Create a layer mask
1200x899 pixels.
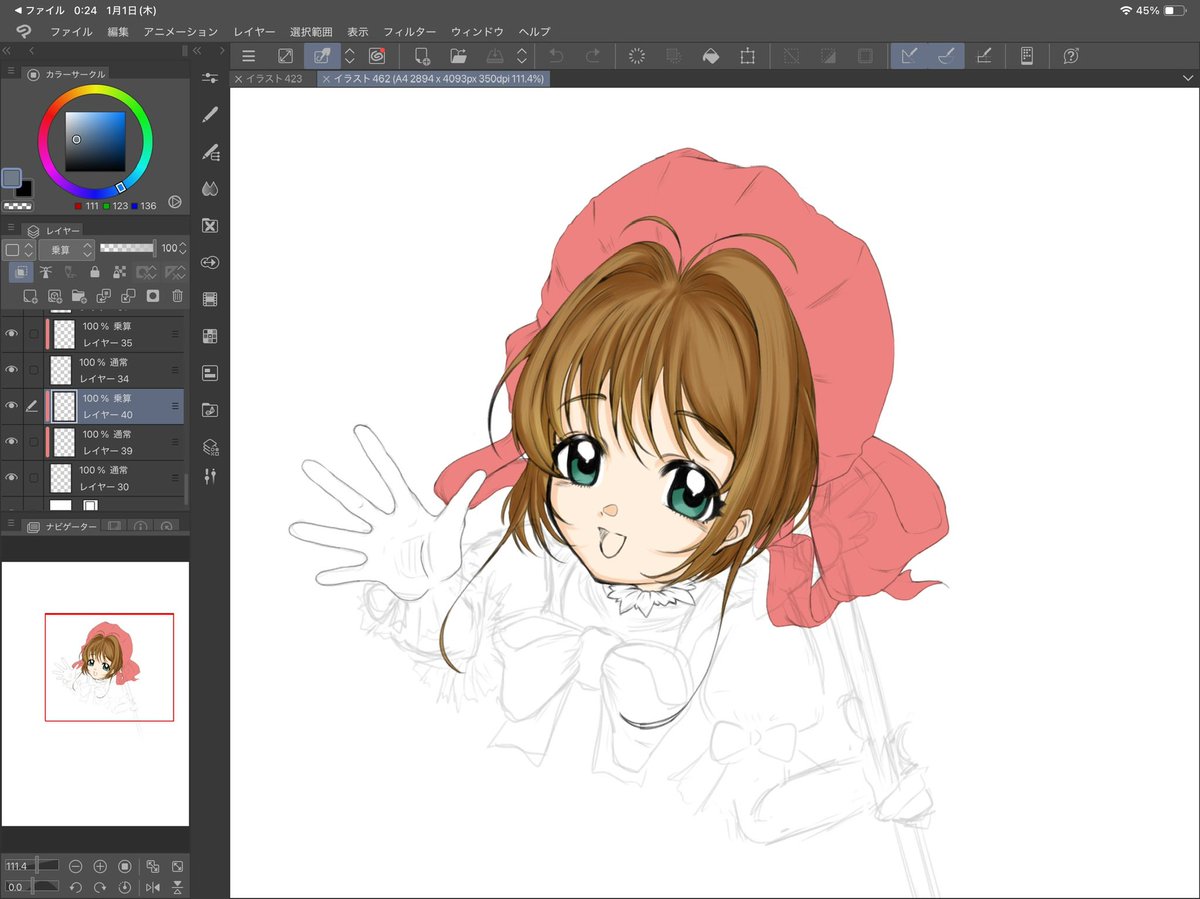click(152, 296)
